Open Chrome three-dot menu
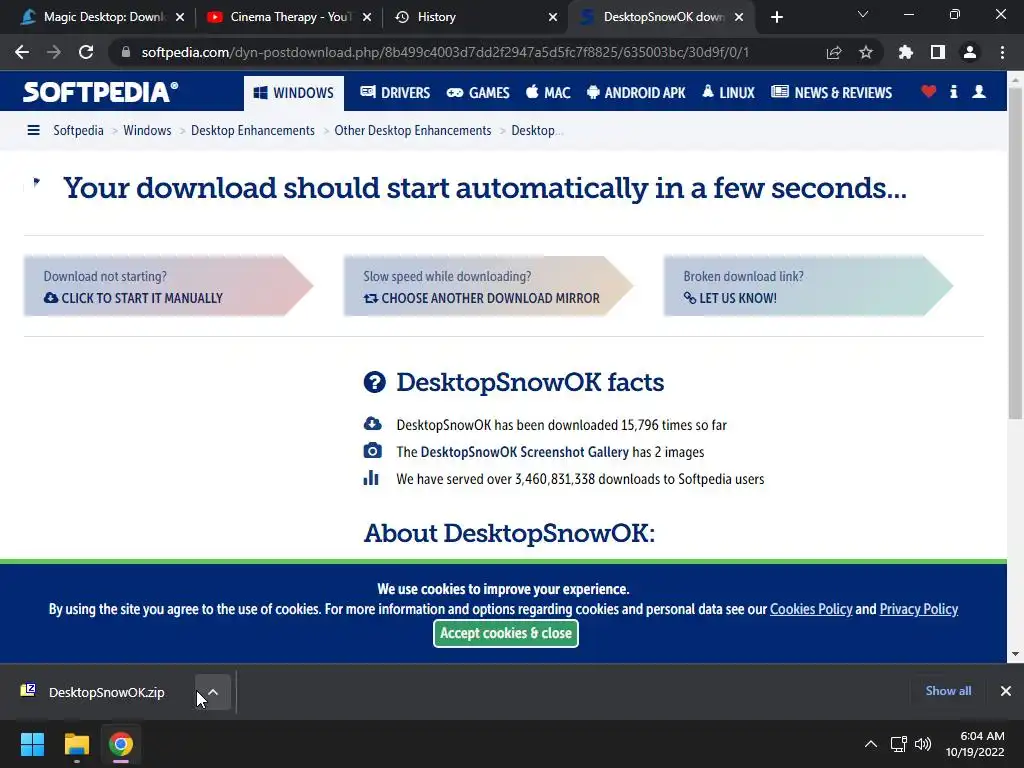The height and width of the screenshot is (768, 1024). [1002, 52]
